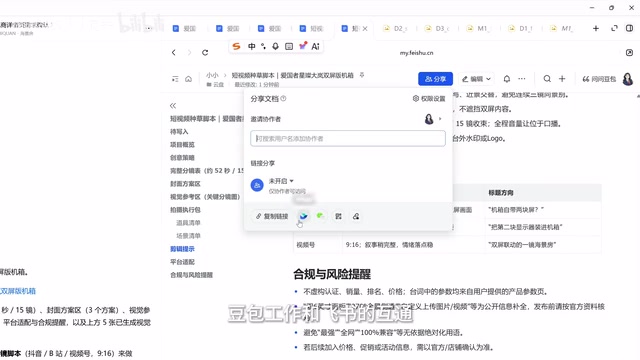640x360 pixels.
Task: Switch to the first 短视 tab
Action: [x=311, y=29]
